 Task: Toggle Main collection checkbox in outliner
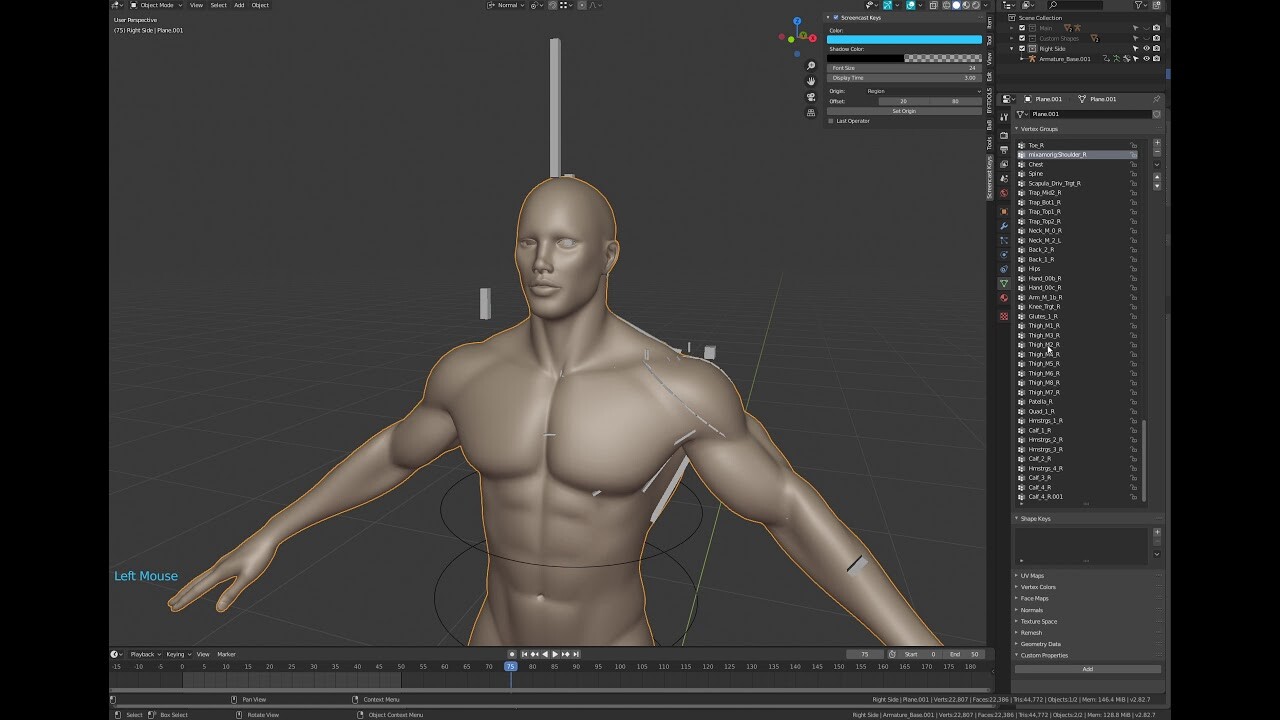tap(1022, 28)
